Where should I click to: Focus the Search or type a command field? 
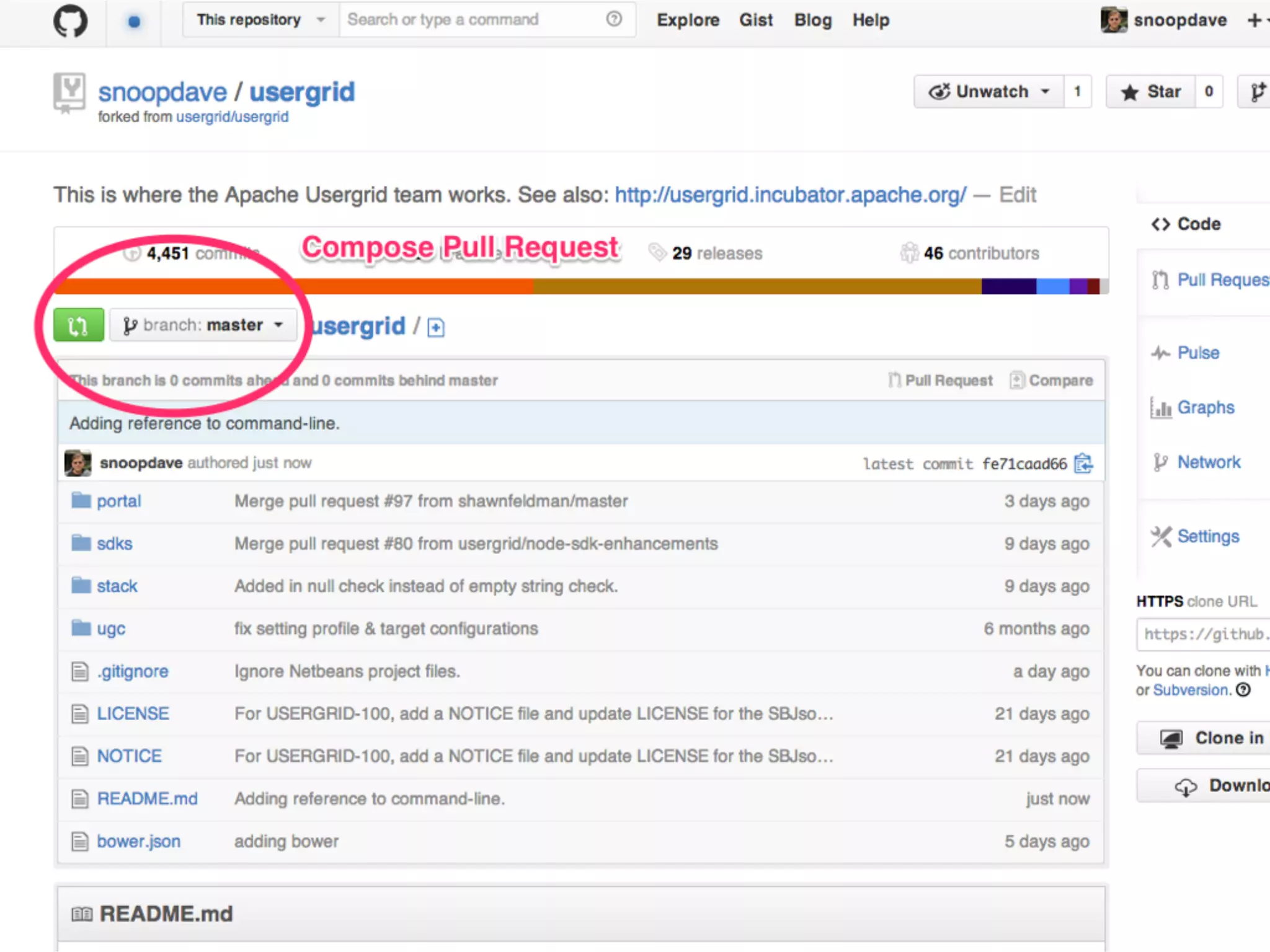471,20
